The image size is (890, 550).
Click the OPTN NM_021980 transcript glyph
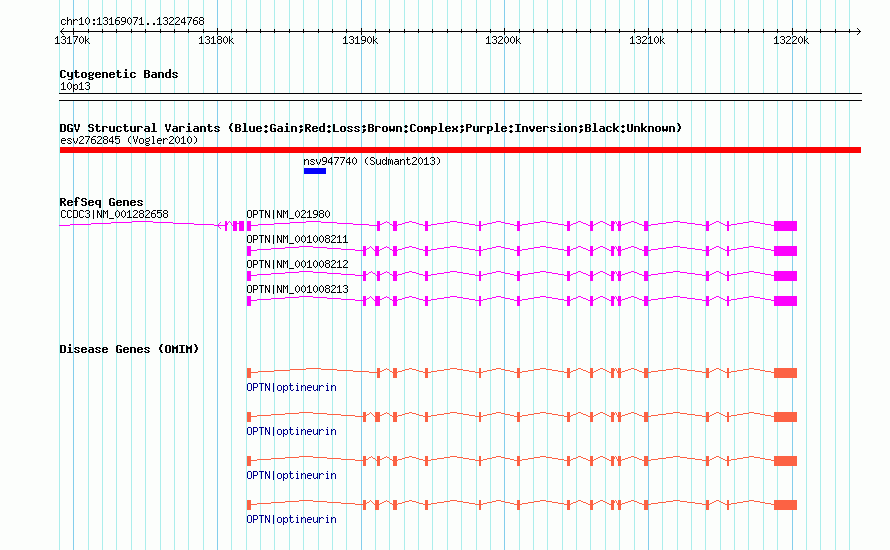coord(522,226)
